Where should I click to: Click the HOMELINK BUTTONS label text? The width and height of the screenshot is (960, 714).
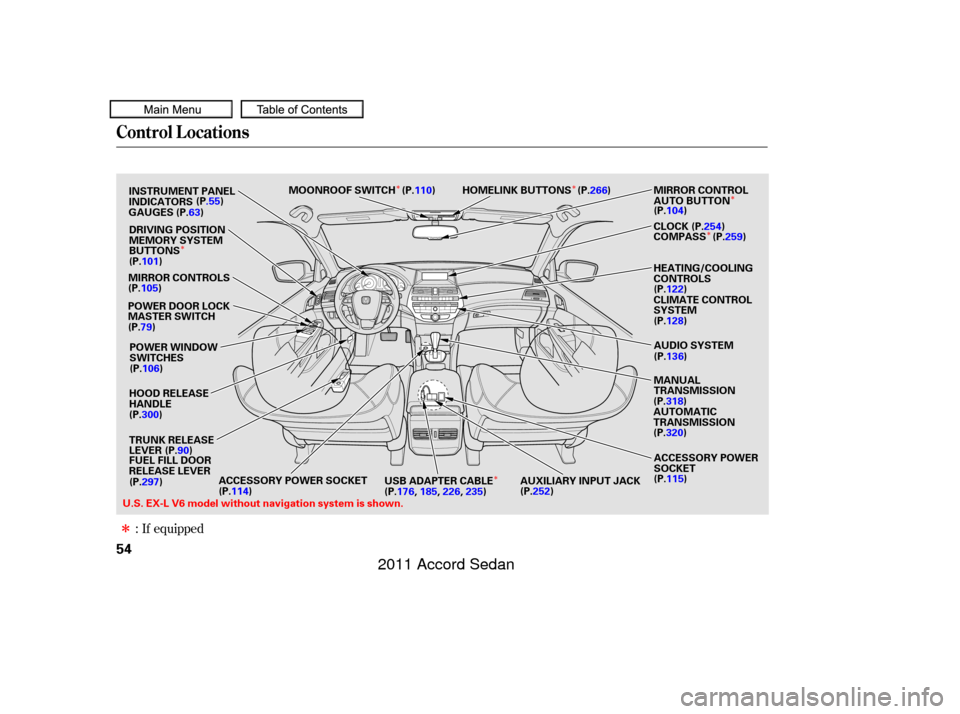(x=516, y=190)
